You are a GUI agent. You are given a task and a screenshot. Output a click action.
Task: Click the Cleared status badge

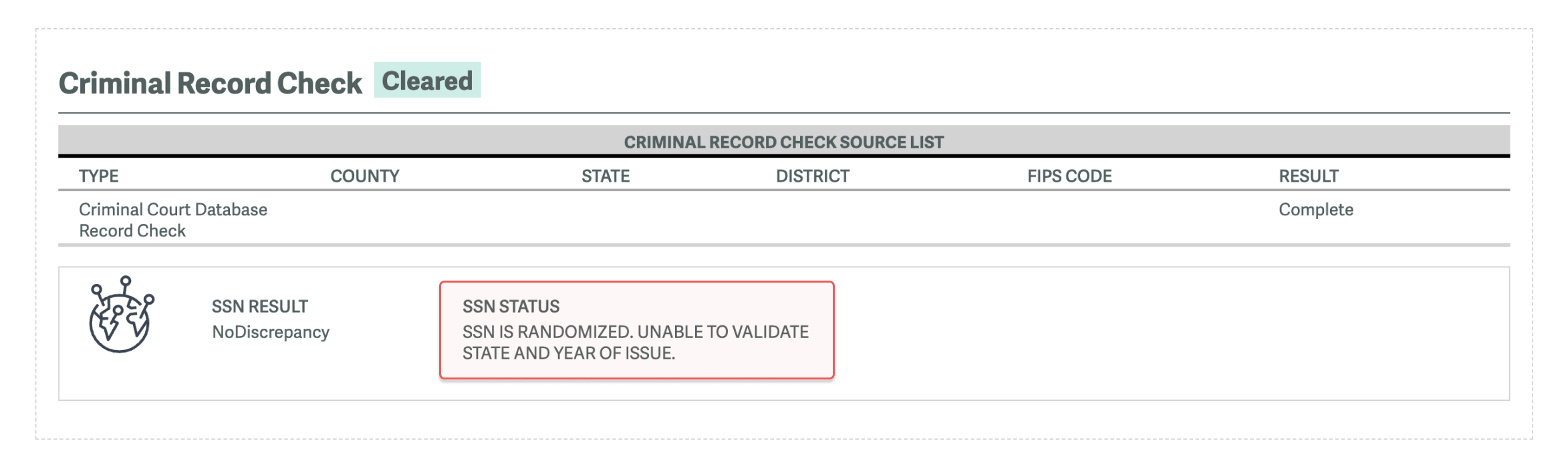click(x=427, y=81)
